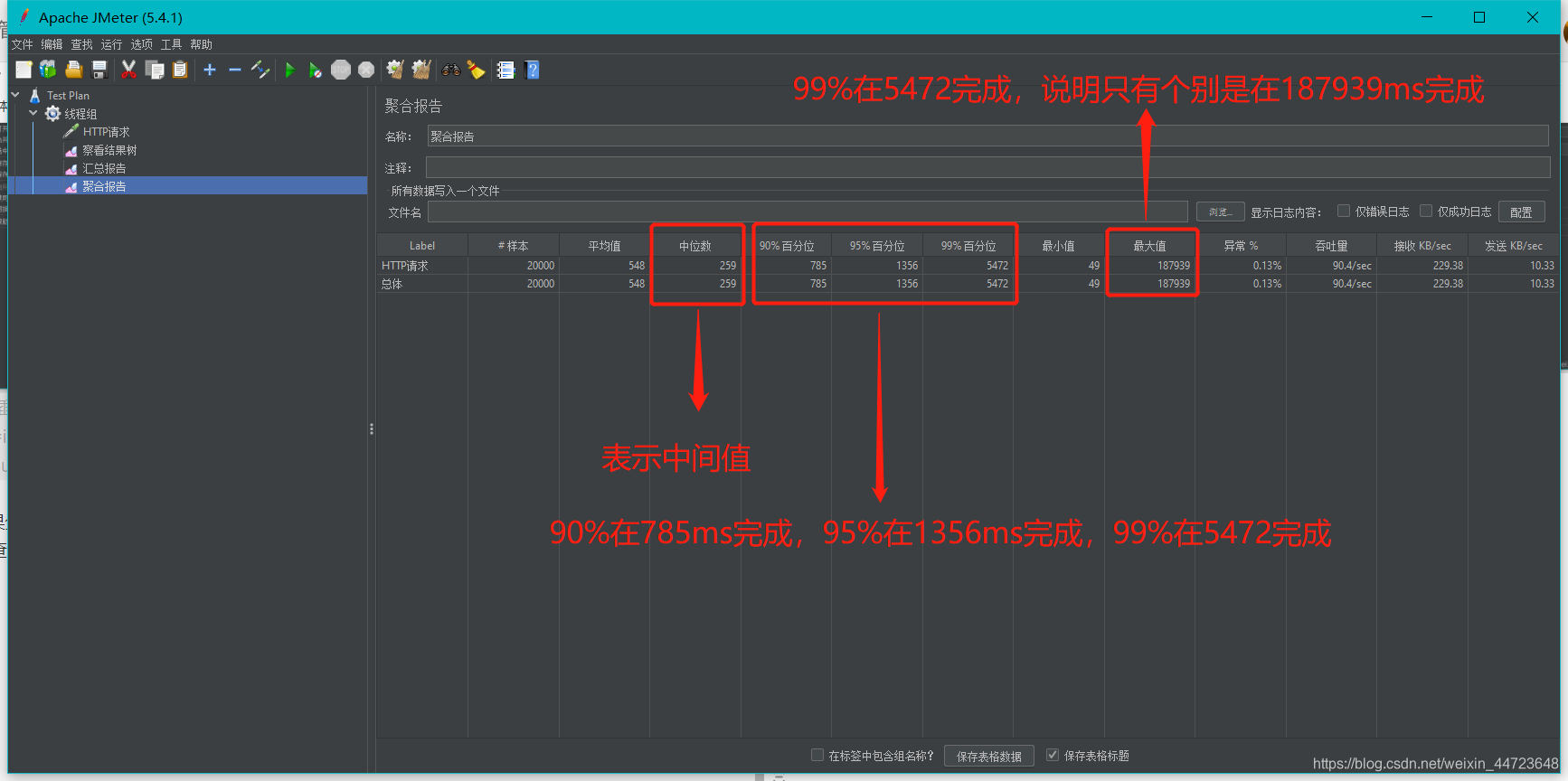Open the 工具 menu
Screen dimensions: 1568x781
(x=171, y=44)
